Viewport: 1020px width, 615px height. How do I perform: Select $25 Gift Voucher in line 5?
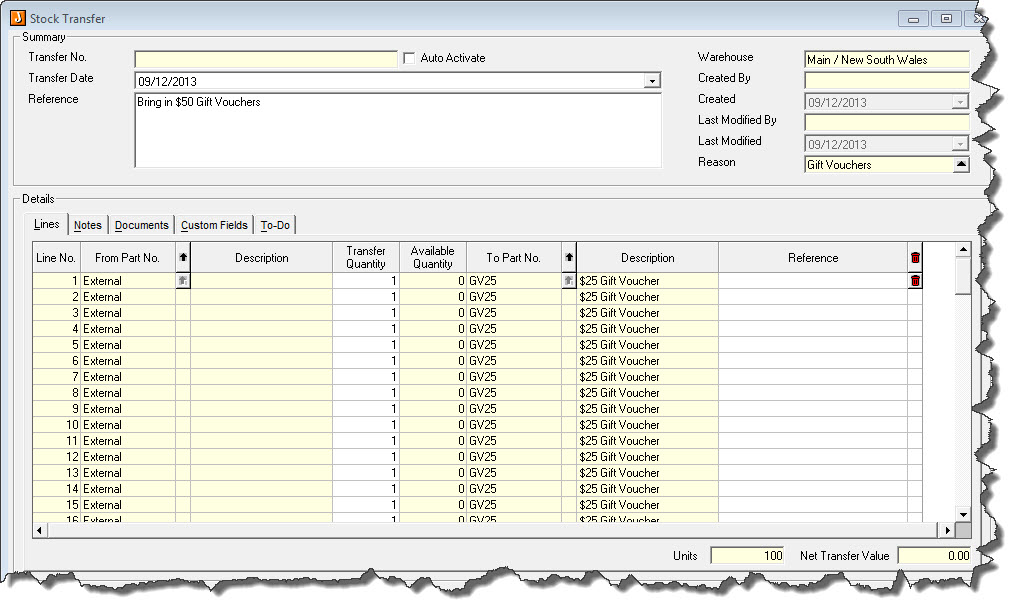[647, 345]
